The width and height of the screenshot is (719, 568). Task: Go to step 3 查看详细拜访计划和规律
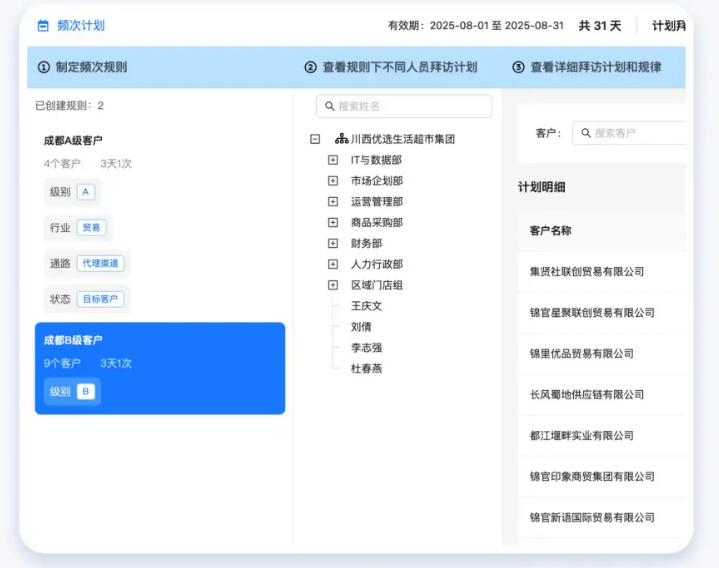click(594, 68)
